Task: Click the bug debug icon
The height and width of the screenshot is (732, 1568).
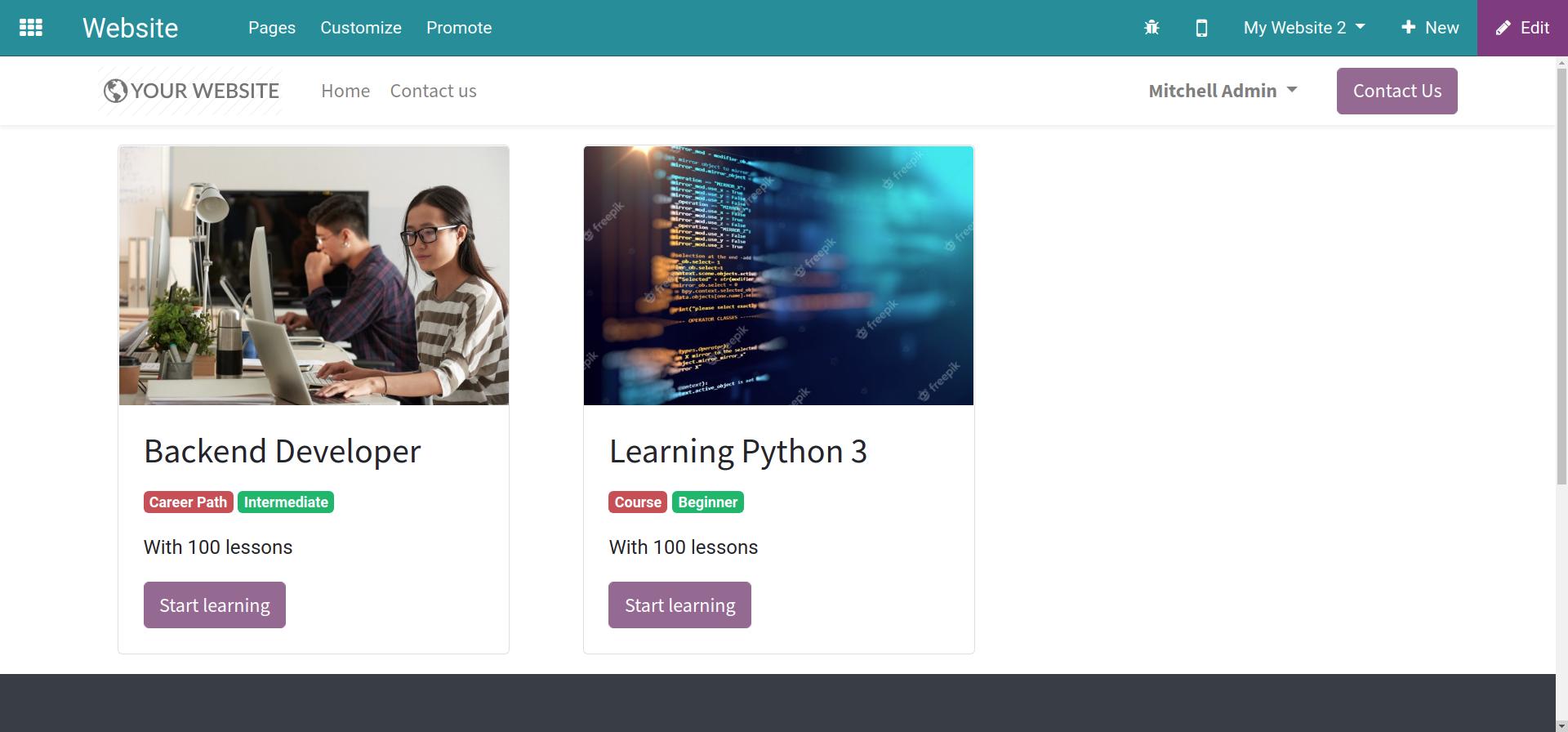Action: tap(1151, 28)
